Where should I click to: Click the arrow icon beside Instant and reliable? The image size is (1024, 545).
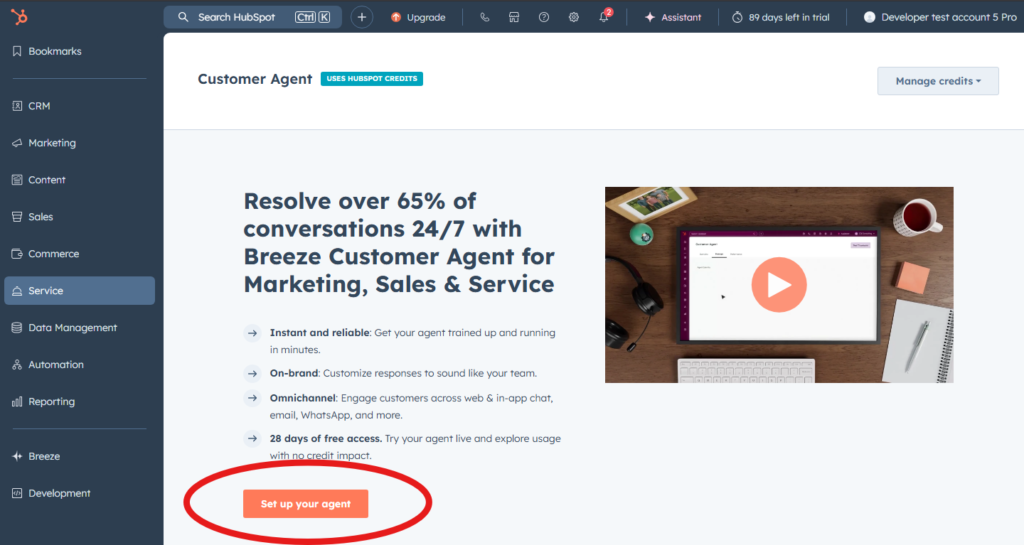[x=253, y=333]
